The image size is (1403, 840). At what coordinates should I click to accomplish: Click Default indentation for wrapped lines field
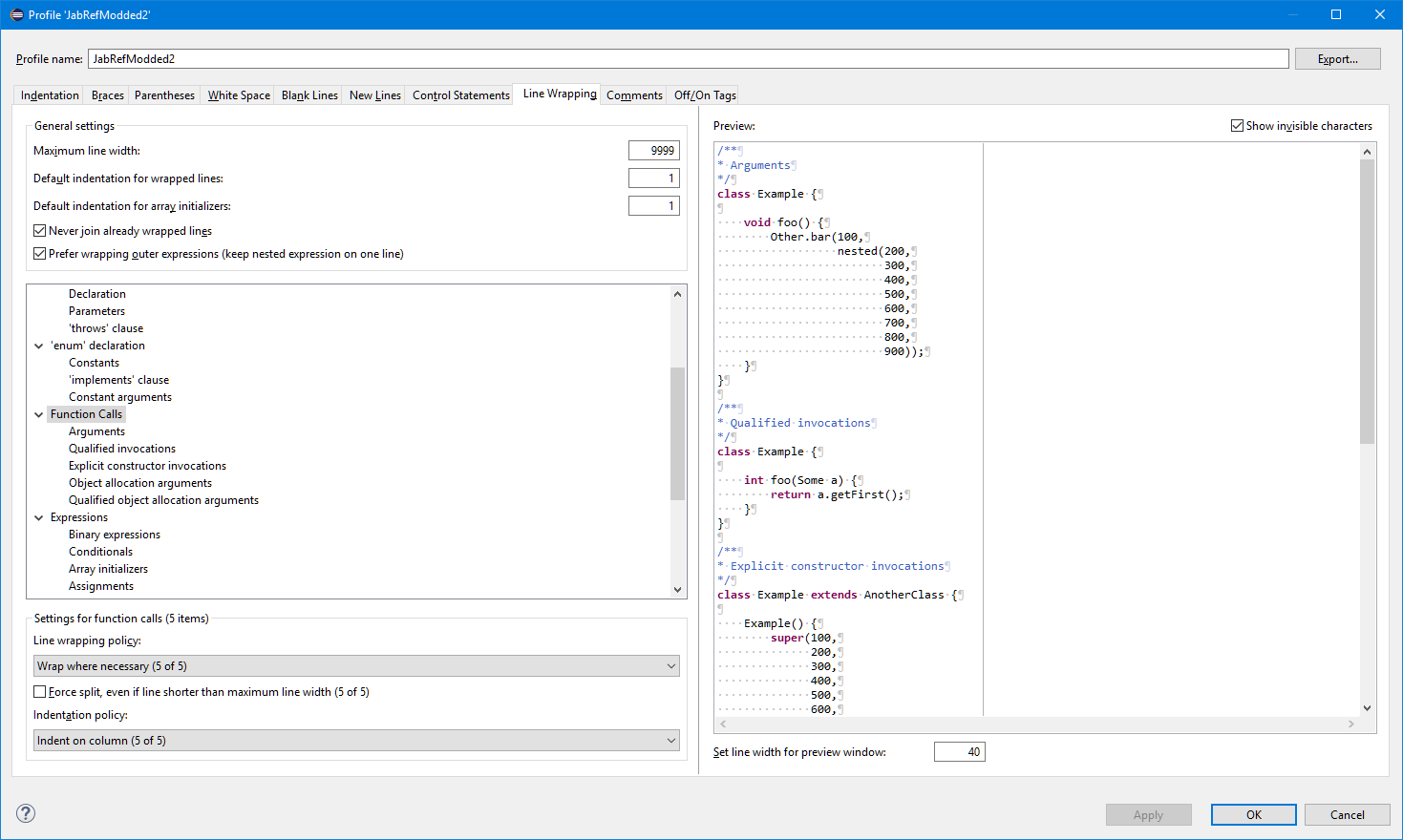[654, 178]
